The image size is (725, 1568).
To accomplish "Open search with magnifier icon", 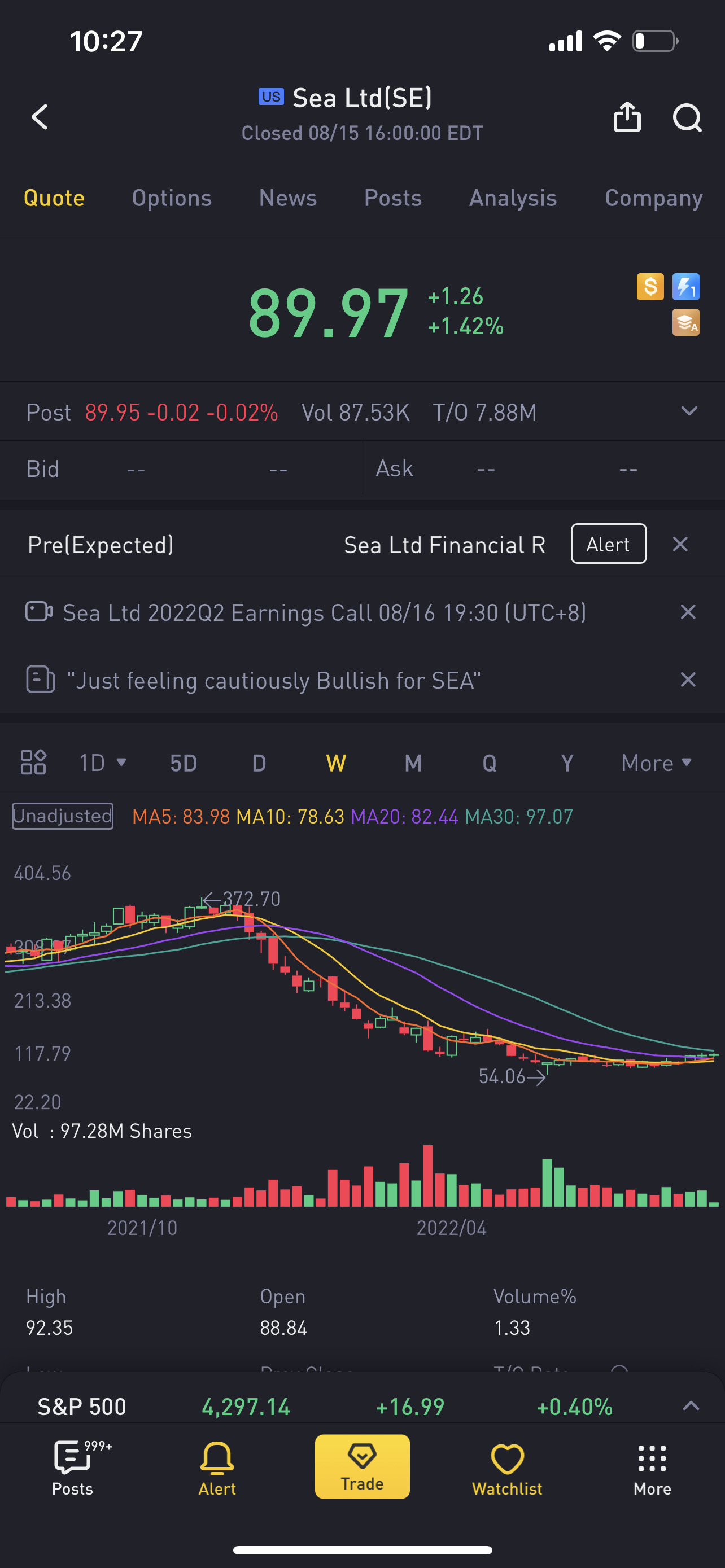I will pos(687,117).
